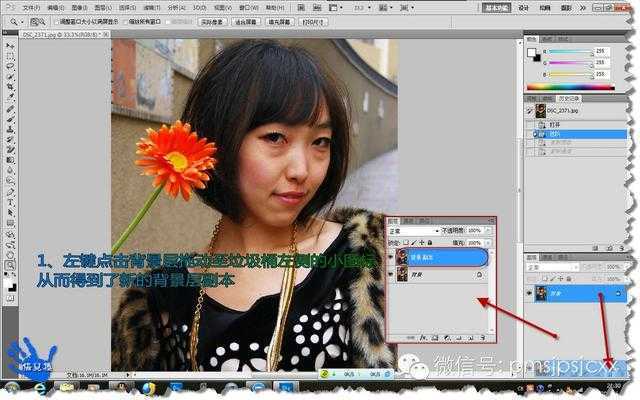Delete current state in History panel
Viewport: 640px width, 400px height.
pos(621,247)
